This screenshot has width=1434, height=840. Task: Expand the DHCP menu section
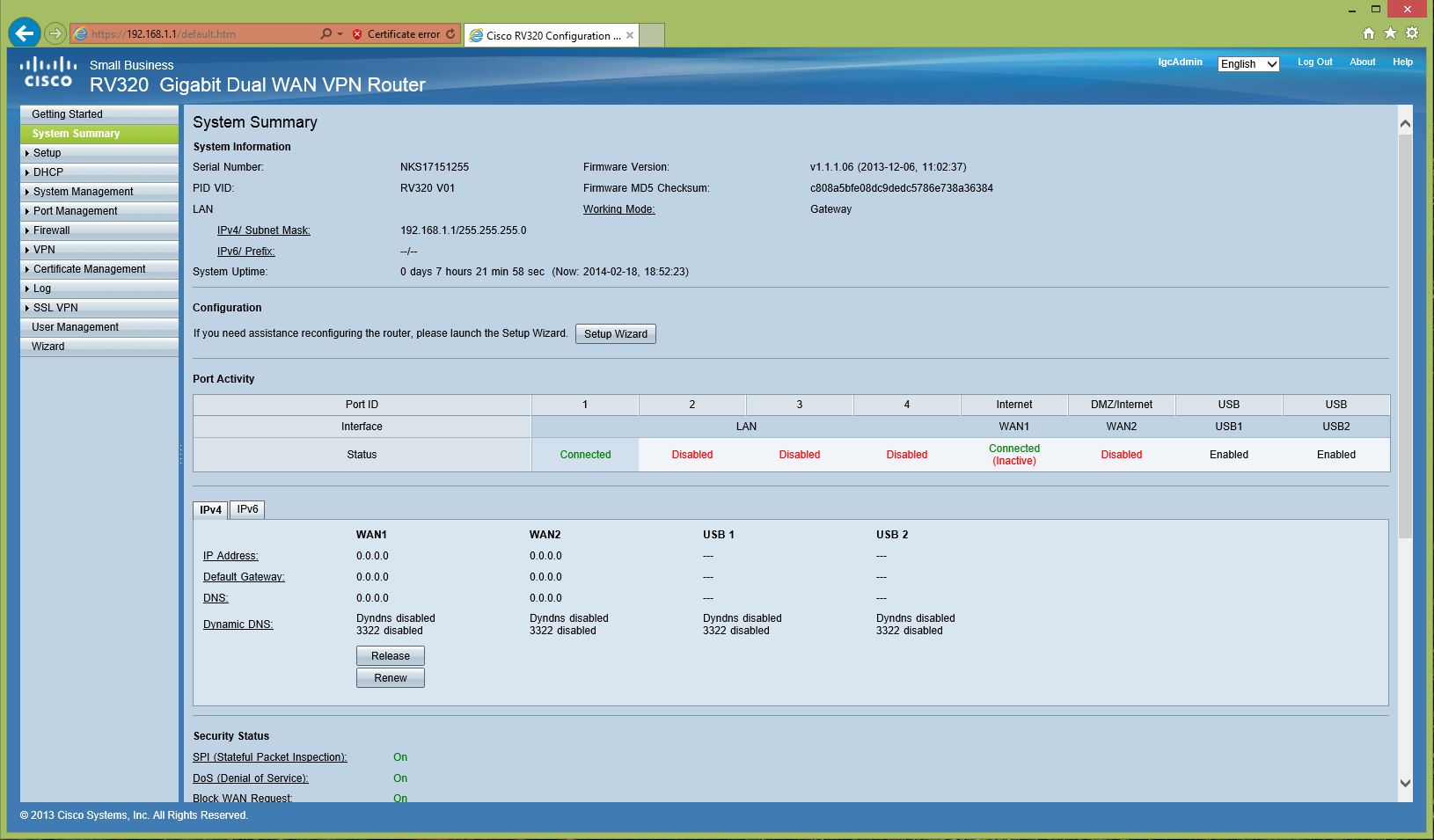coord(99,172)
